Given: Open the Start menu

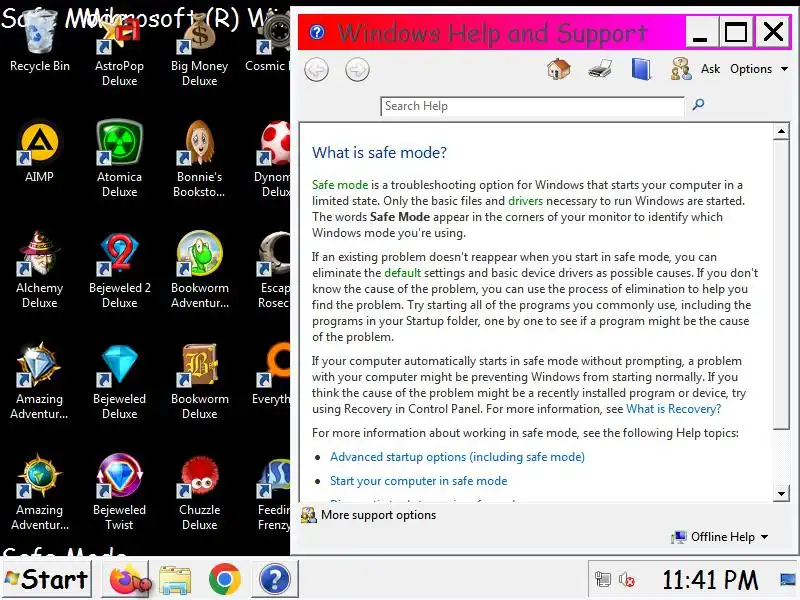Looking at the screenshot, I should [x=47, y=579].
